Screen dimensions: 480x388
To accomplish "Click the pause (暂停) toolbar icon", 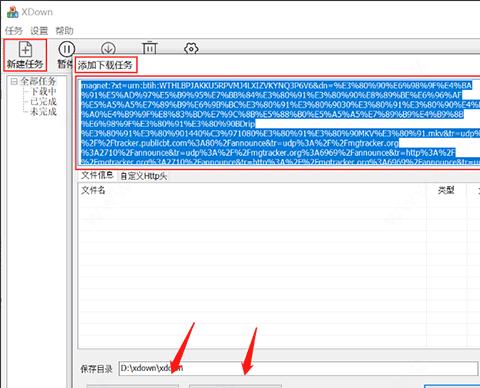I will click(67, 49).
